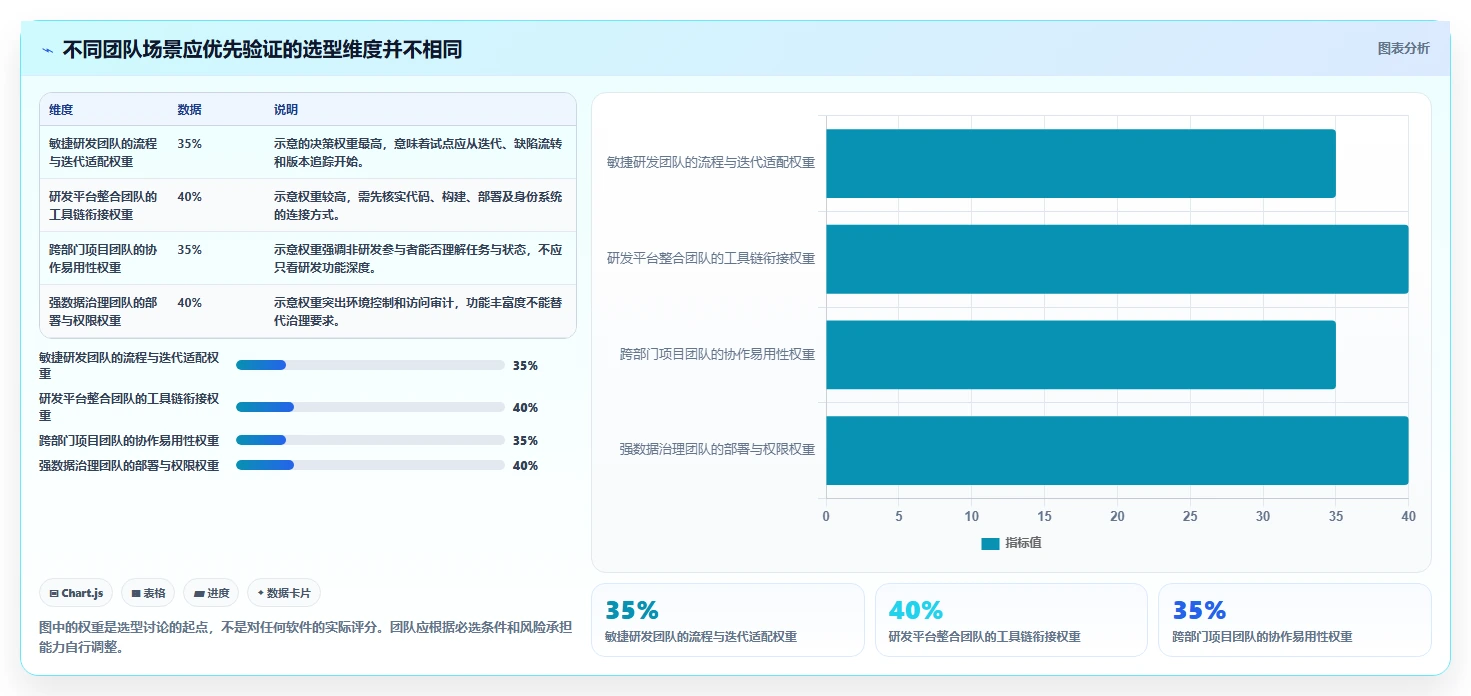Click chart axis label 强数据治理团队的部署与权限权重
Viewport: 1471px width, 696px height.
(x=718, y=450)
